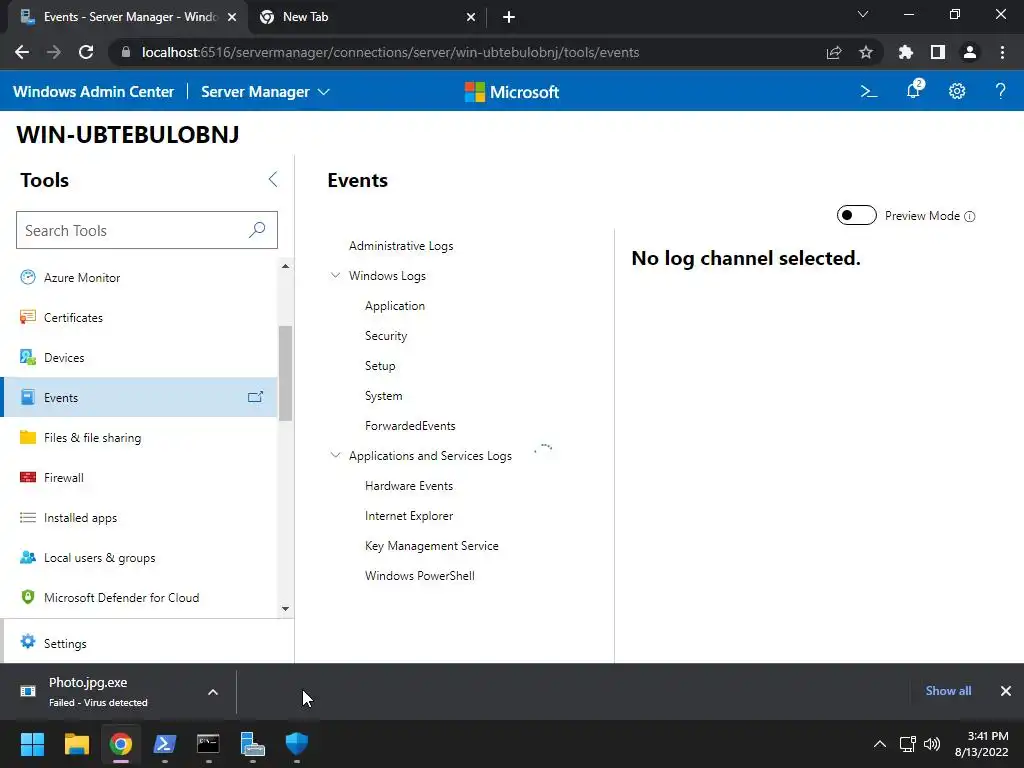Collapse the Windows Logs tree node
The height and width of the screenshot is (768, 1024).
coord(336,276)
